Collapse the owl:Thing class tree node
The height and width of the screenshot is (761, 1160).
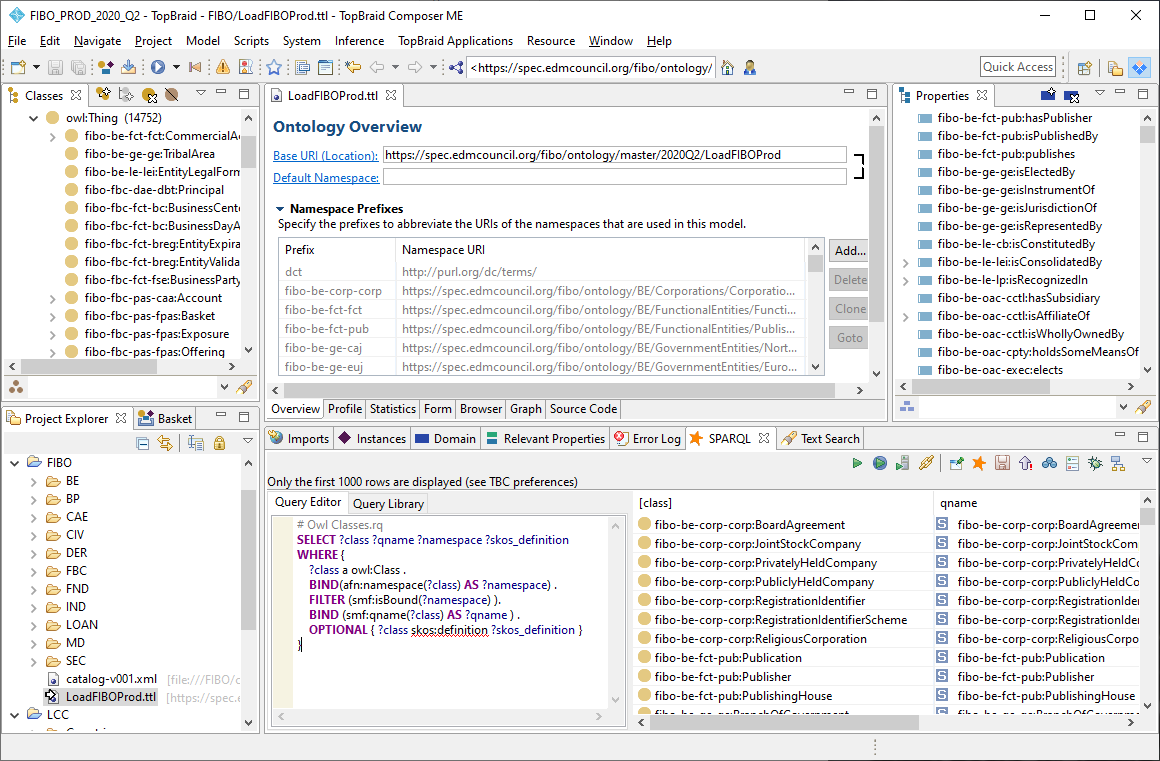coord(33,118)
